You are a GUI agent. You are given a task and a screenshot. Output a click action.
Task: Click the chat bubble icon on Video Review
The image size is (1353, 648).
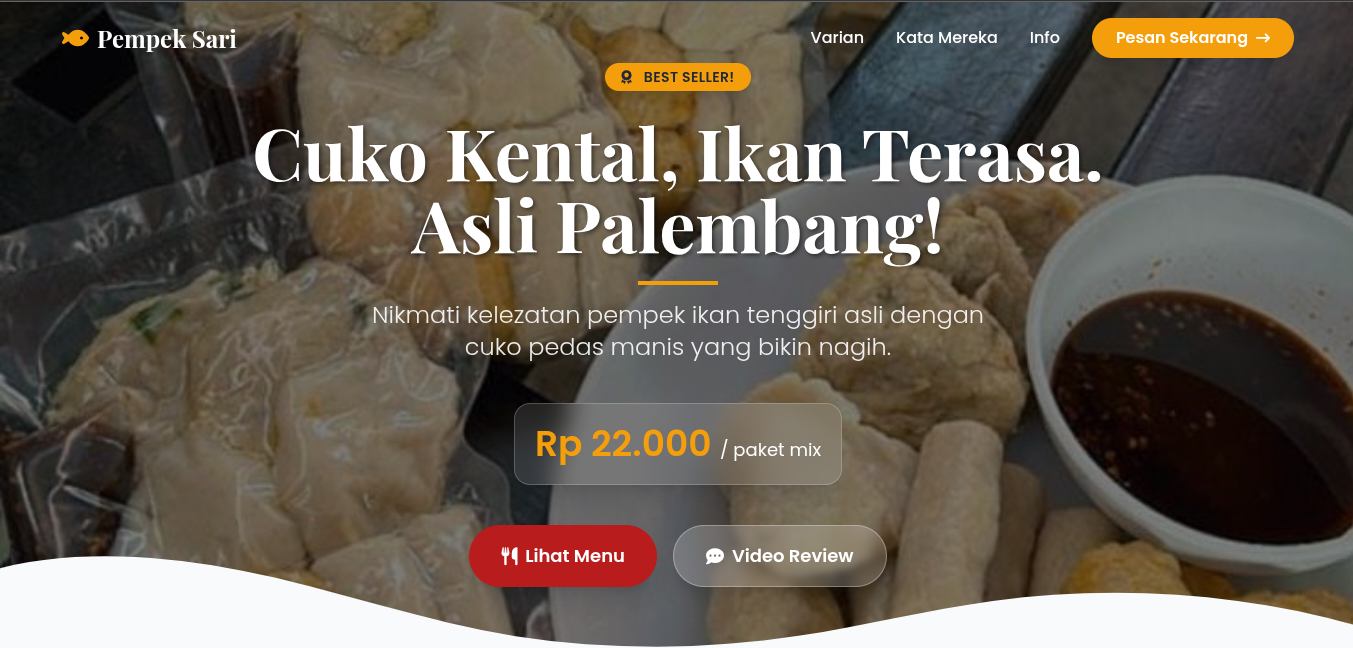coord(715,556)
